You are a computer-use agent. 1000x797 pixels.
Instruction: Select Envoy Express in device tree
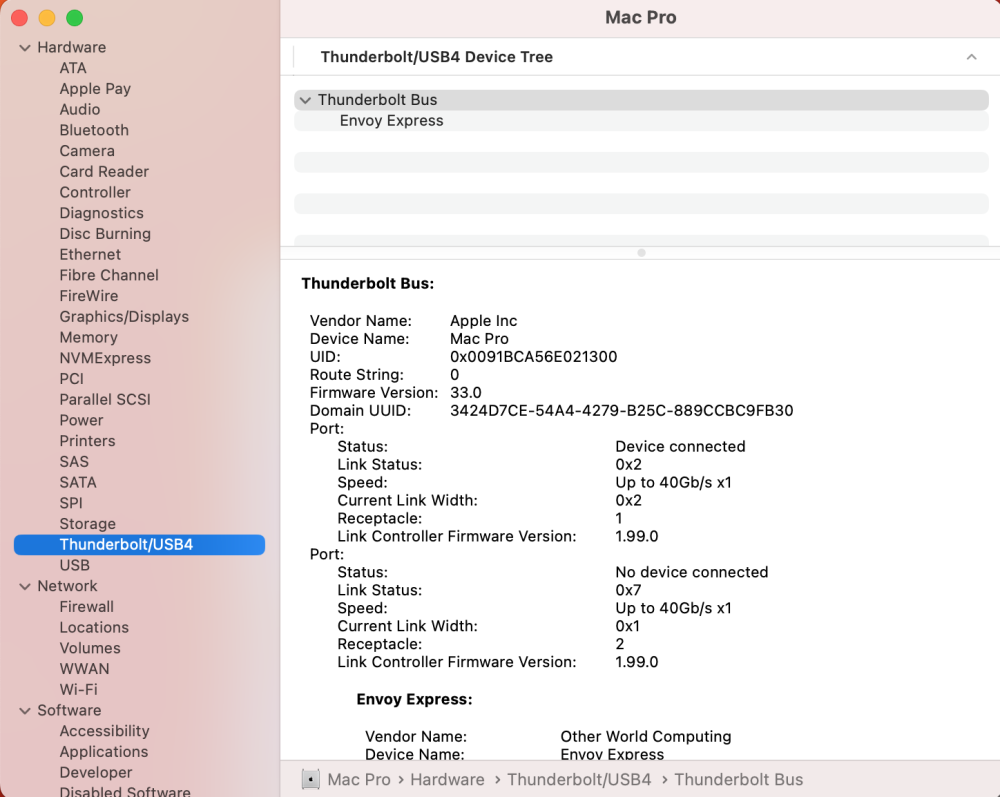click(x=641, y=121)
